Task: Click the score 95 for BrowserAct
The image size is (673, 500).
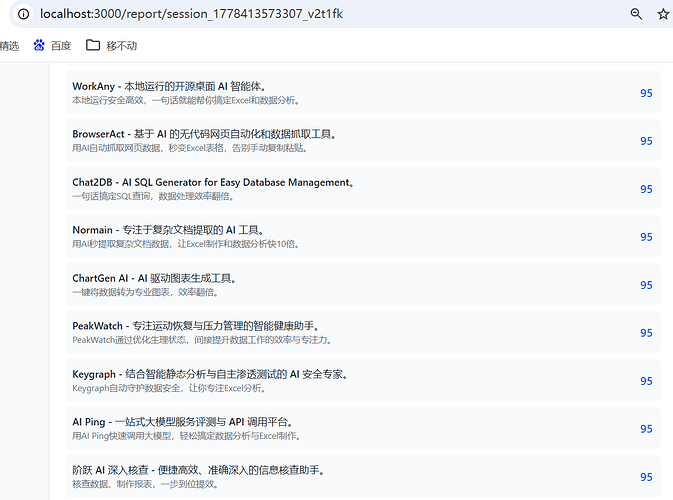Action: [x=646, y=141]
